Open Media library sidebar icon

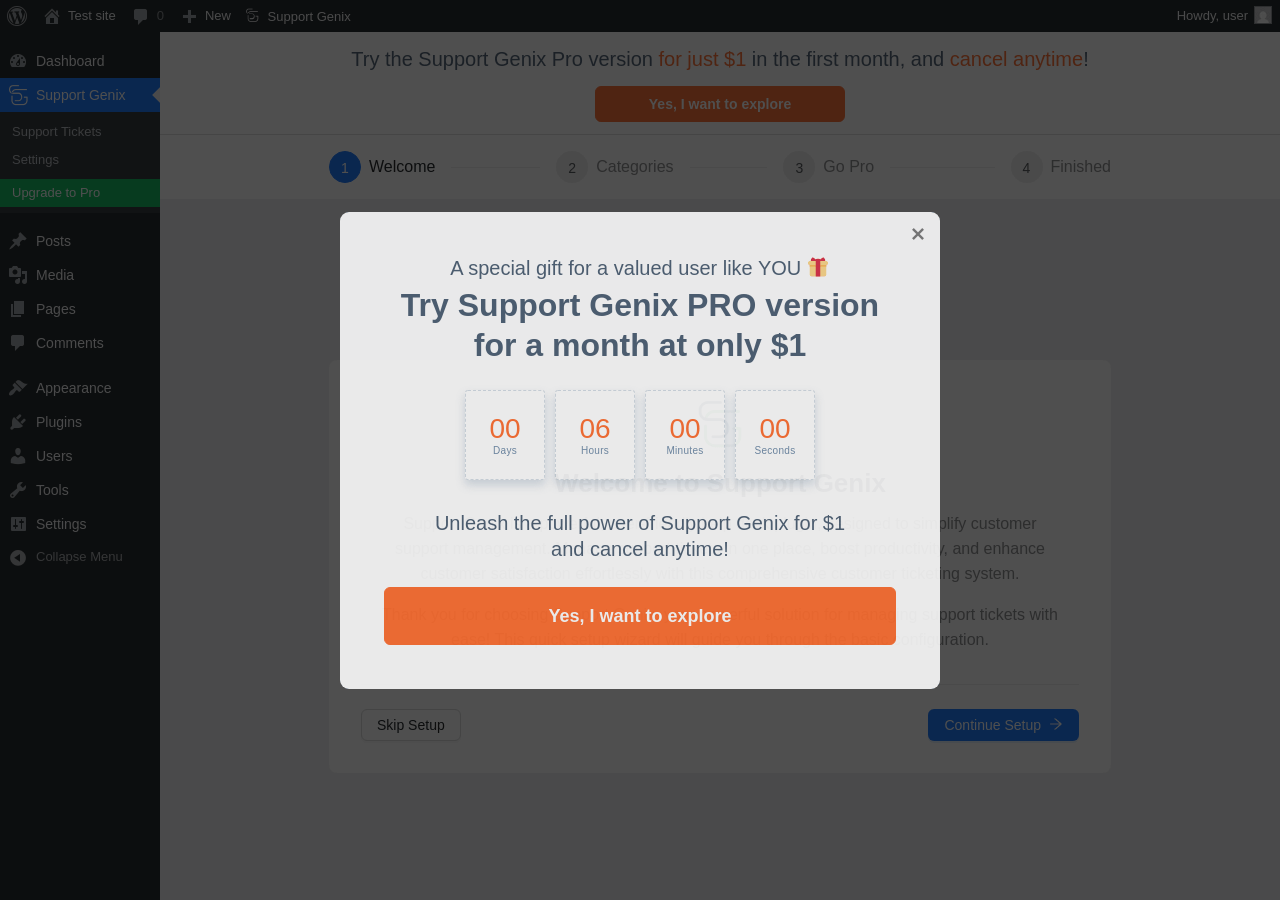tap(18, 275)
